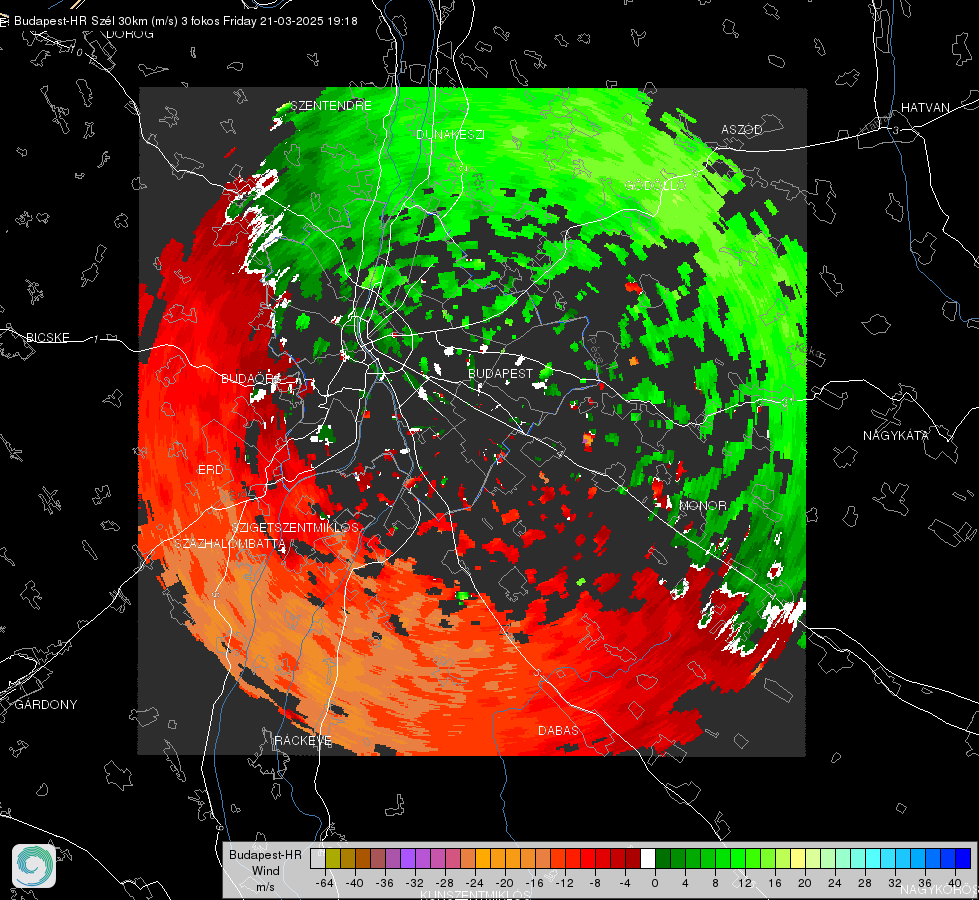
Task: Click the GÖDÖLLŐ map label
Action: click(656, 185)
